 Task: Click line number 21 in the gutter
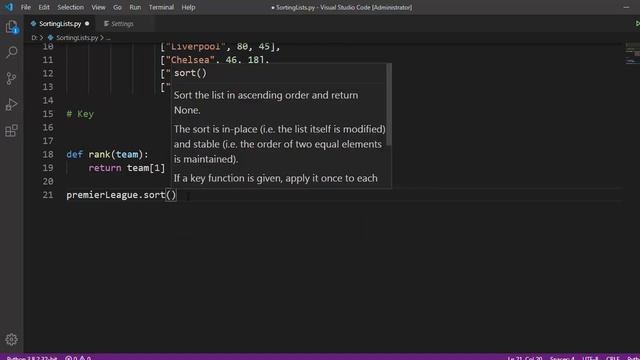[48, 195]
